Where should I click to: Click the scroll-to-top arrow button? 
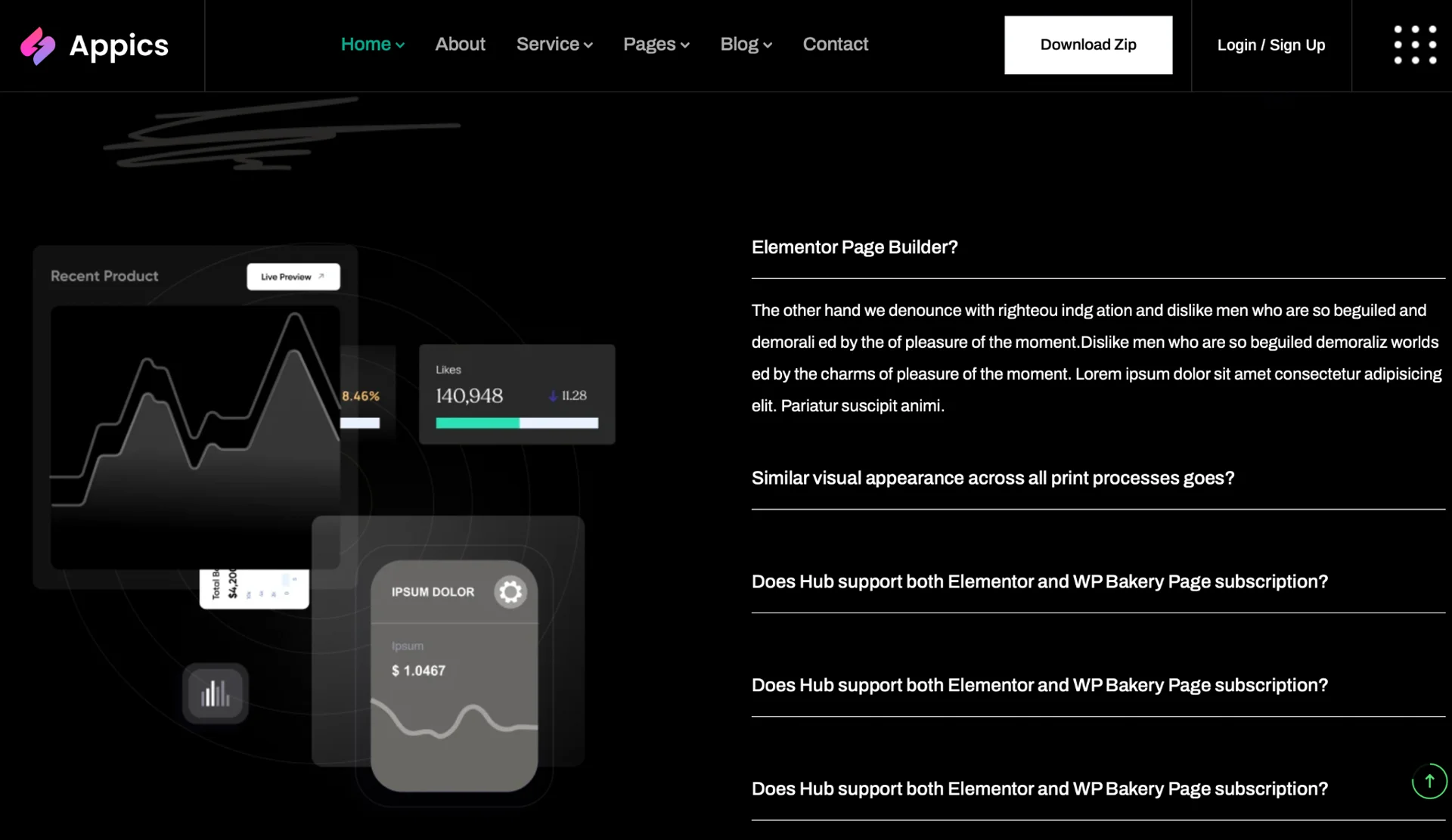[x=1429, y=781]
